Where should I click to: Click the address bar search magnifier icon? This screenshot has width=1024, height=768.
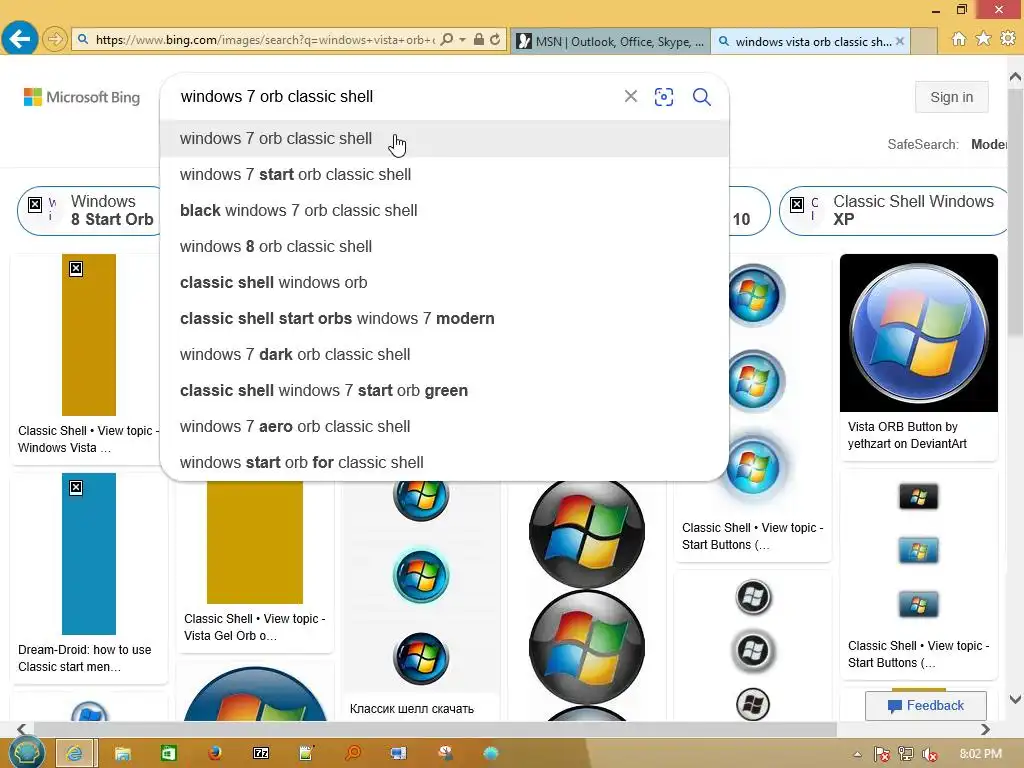point(447,40)
